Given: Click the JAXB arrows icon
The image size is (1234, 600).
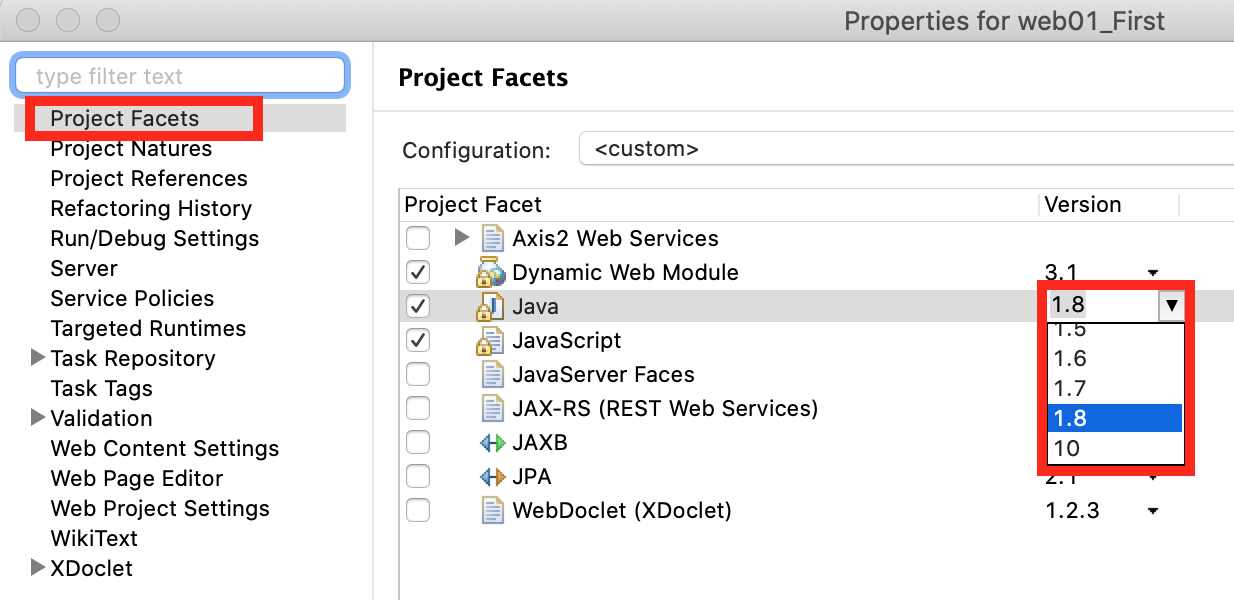Looking at the screenshot, I should point(492,443).
